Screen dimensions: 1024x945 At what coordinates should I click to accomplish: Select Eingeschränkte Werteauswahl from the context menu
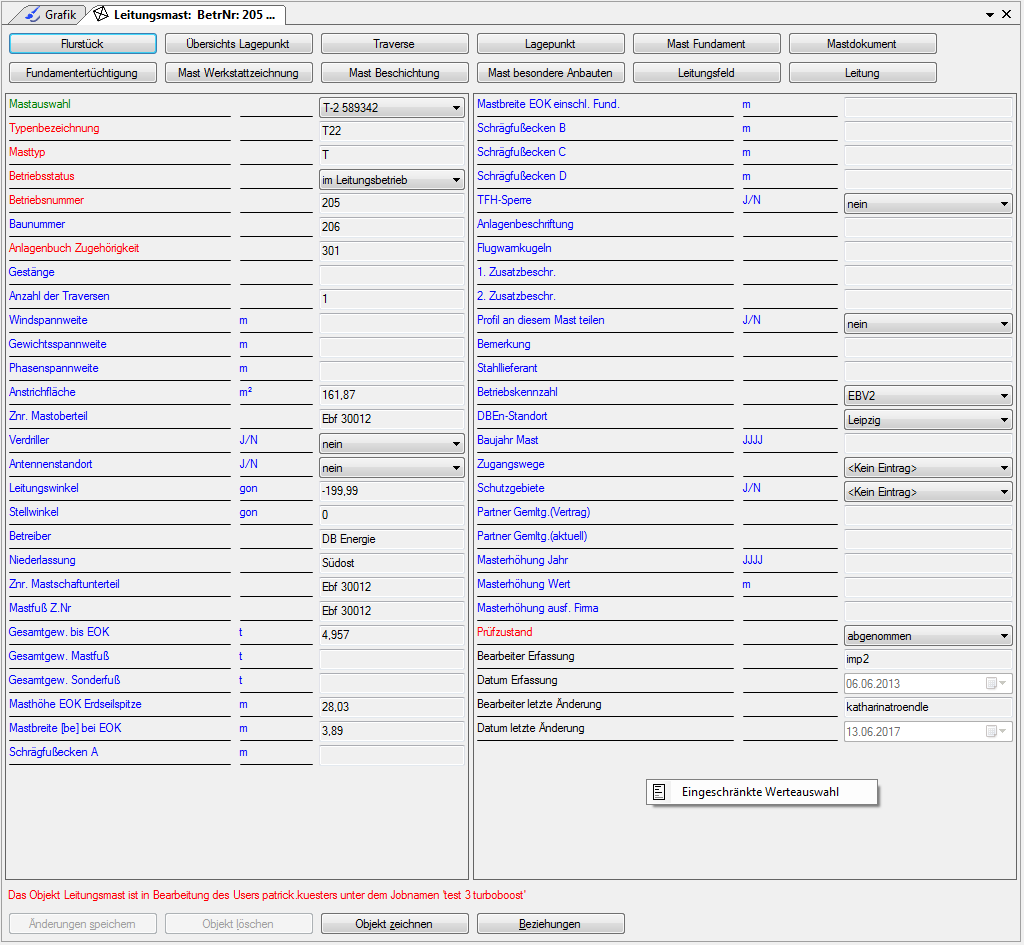point(760,792)
